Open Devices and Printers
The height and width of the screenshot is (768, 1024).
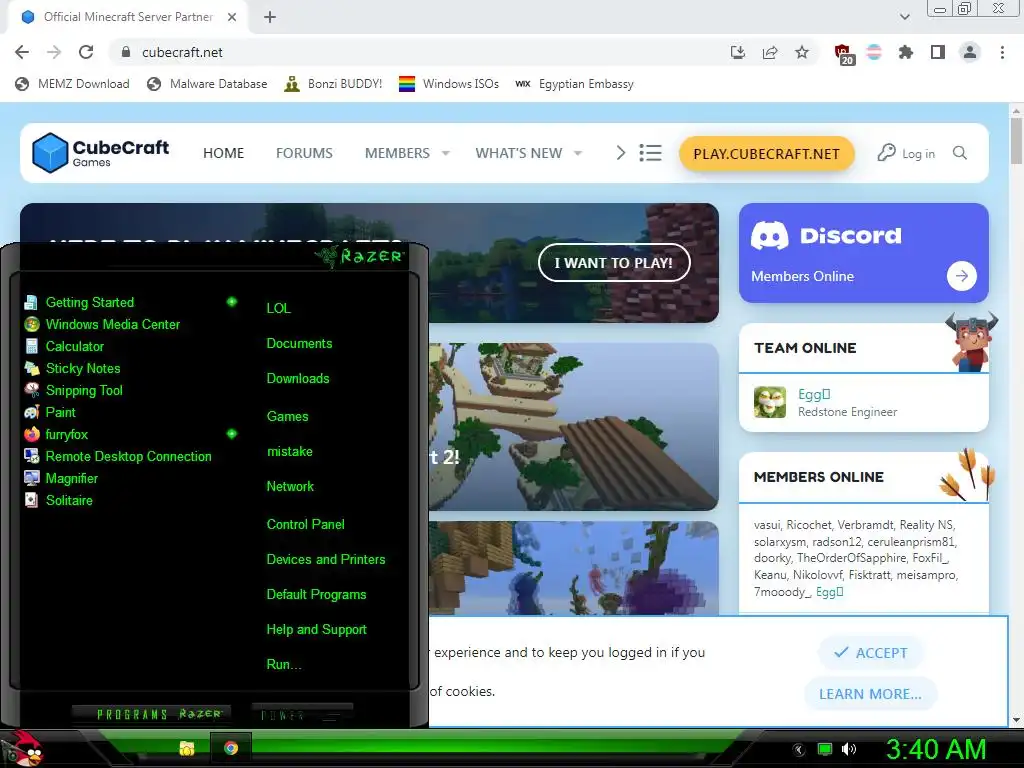click(x=326, y=560)
